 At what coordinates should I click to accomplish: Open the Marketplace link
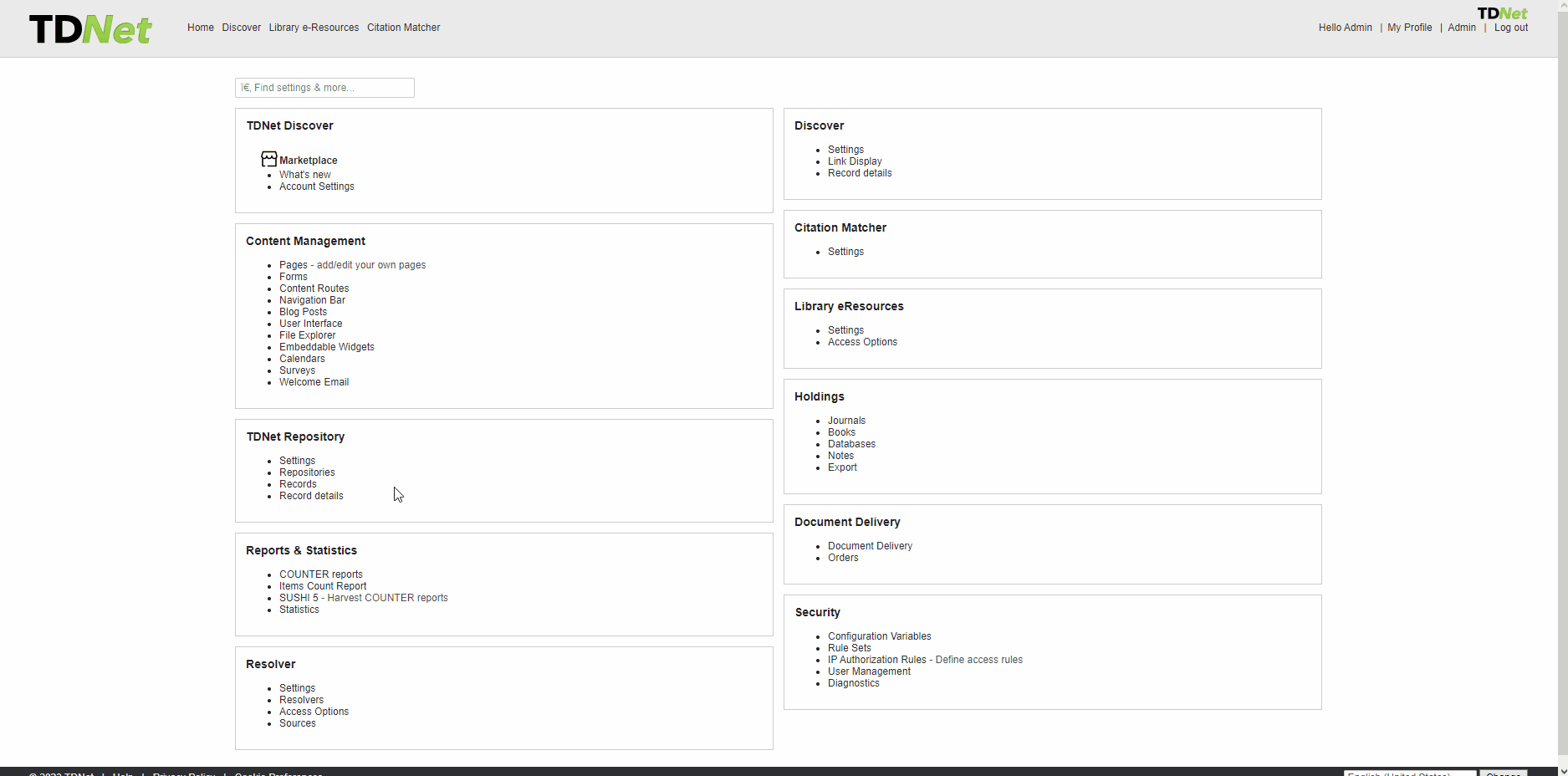click(309, 161)
